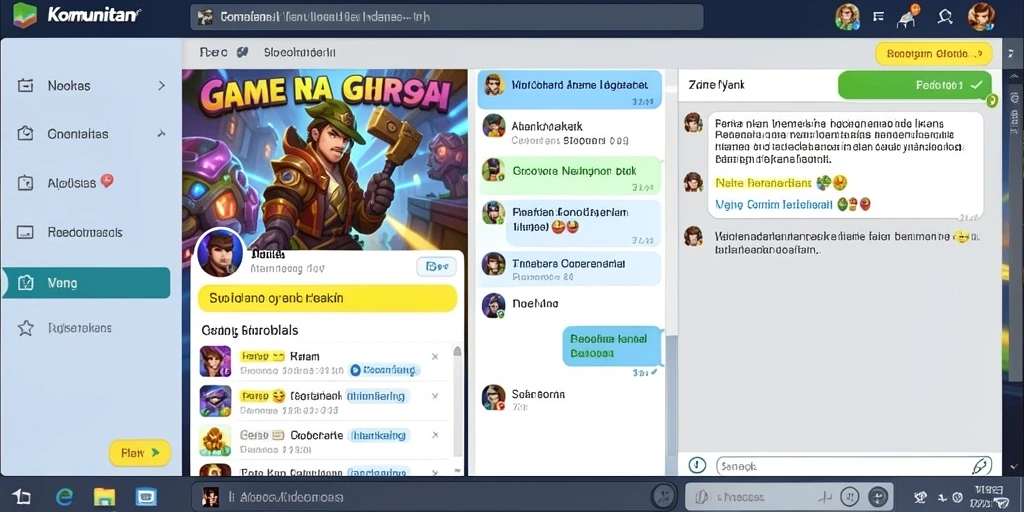
Task: Click the monitor icon beside Reedotmasols
Action: pyautogui.click(x=25, y=232)
